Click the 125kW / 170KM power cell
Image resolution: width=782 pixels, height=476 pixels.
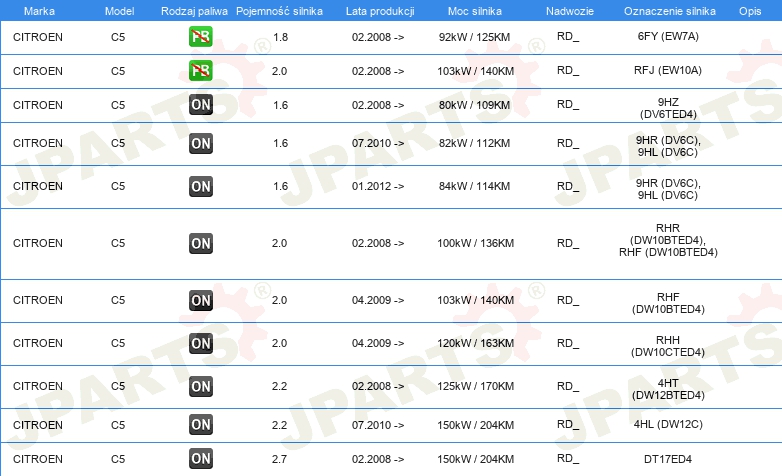(x=476, y=386)
